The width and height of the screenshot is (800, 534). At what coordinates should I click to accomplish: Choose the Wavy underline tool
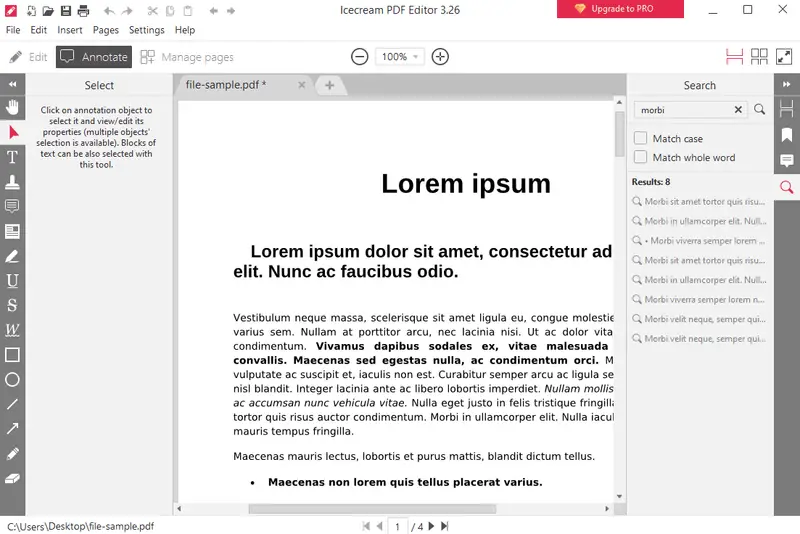12,330
